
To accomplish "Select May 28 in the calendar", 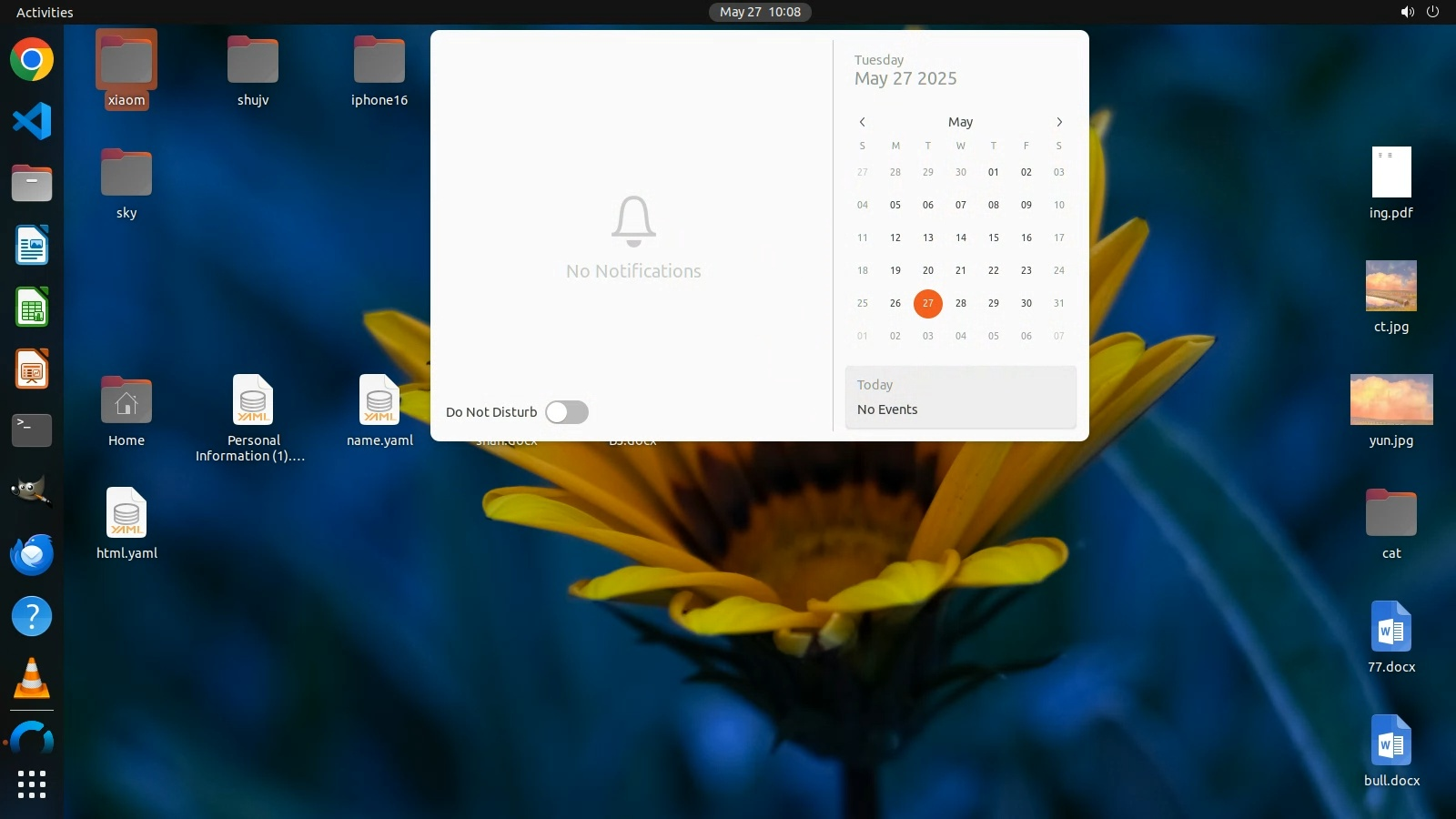I will point(960,303).
